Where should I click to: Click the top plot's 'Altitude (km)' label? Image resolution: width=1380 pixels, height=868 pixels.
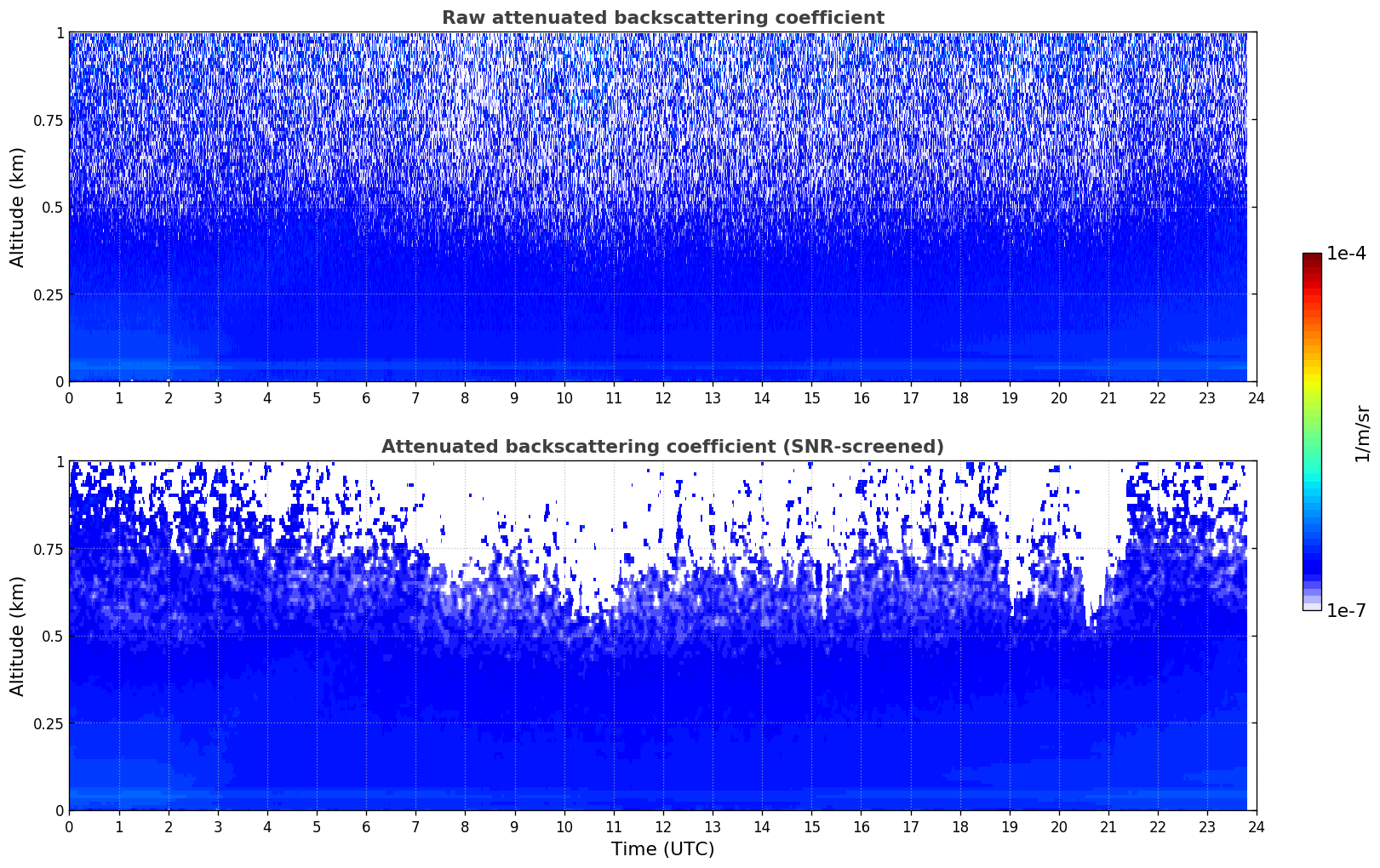[x=18, y=207]
